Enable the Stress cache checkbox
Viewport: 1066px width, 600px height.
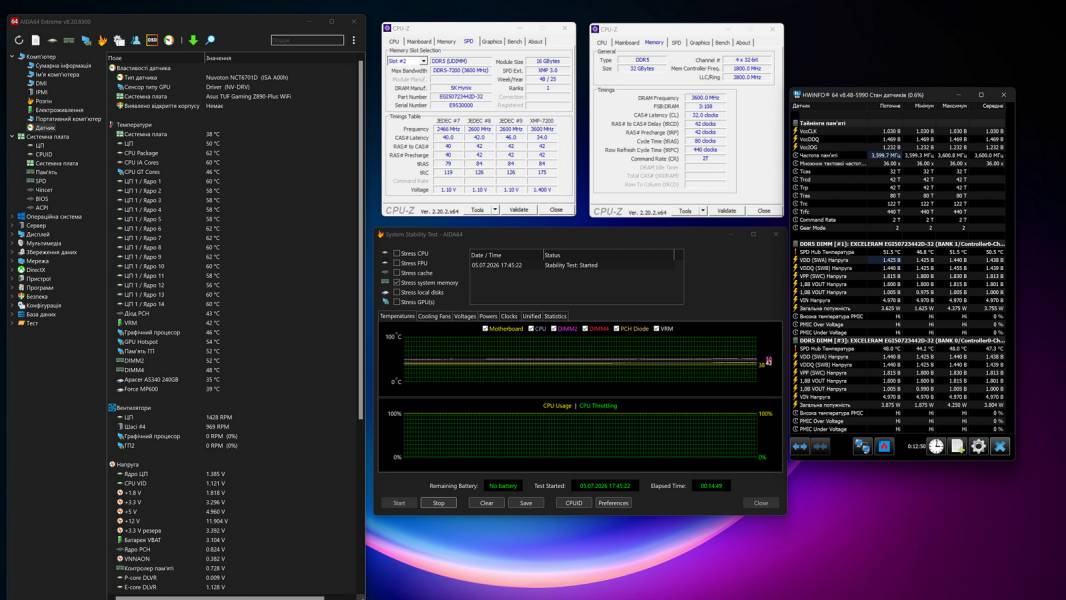(396, 272)
